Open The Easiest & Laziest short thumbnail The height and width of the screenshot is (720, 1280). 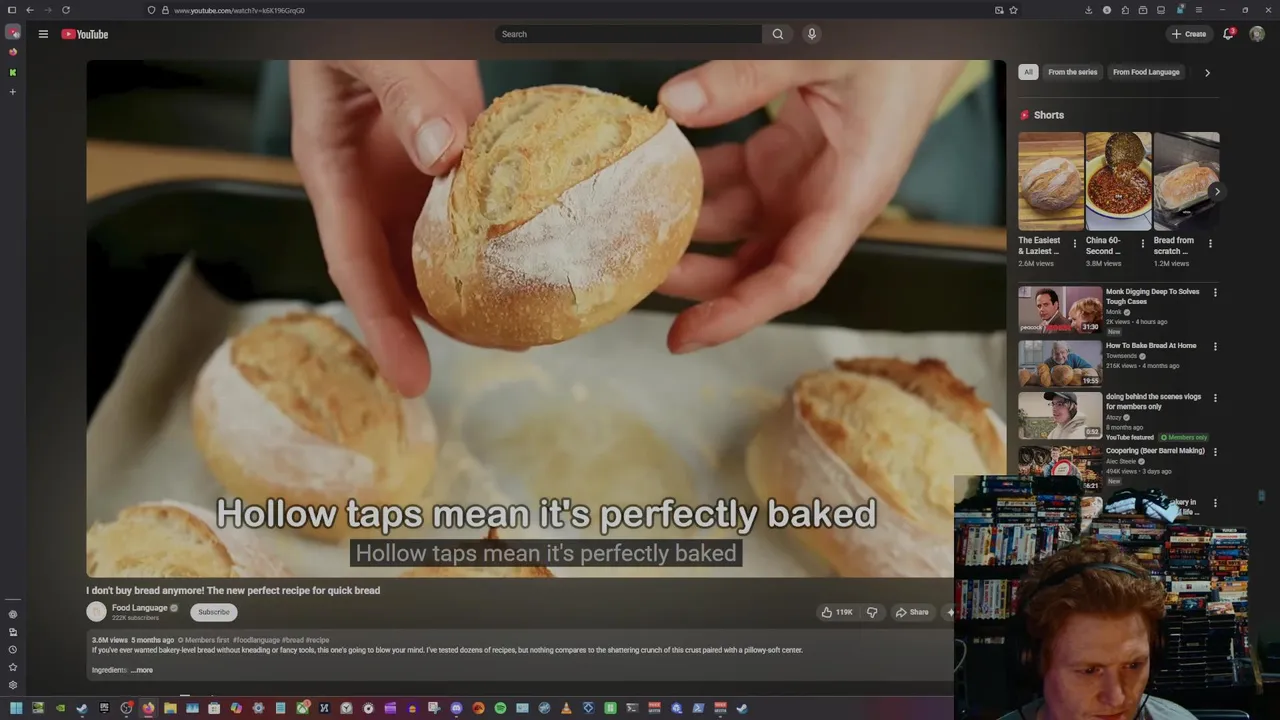(1051, 181)
